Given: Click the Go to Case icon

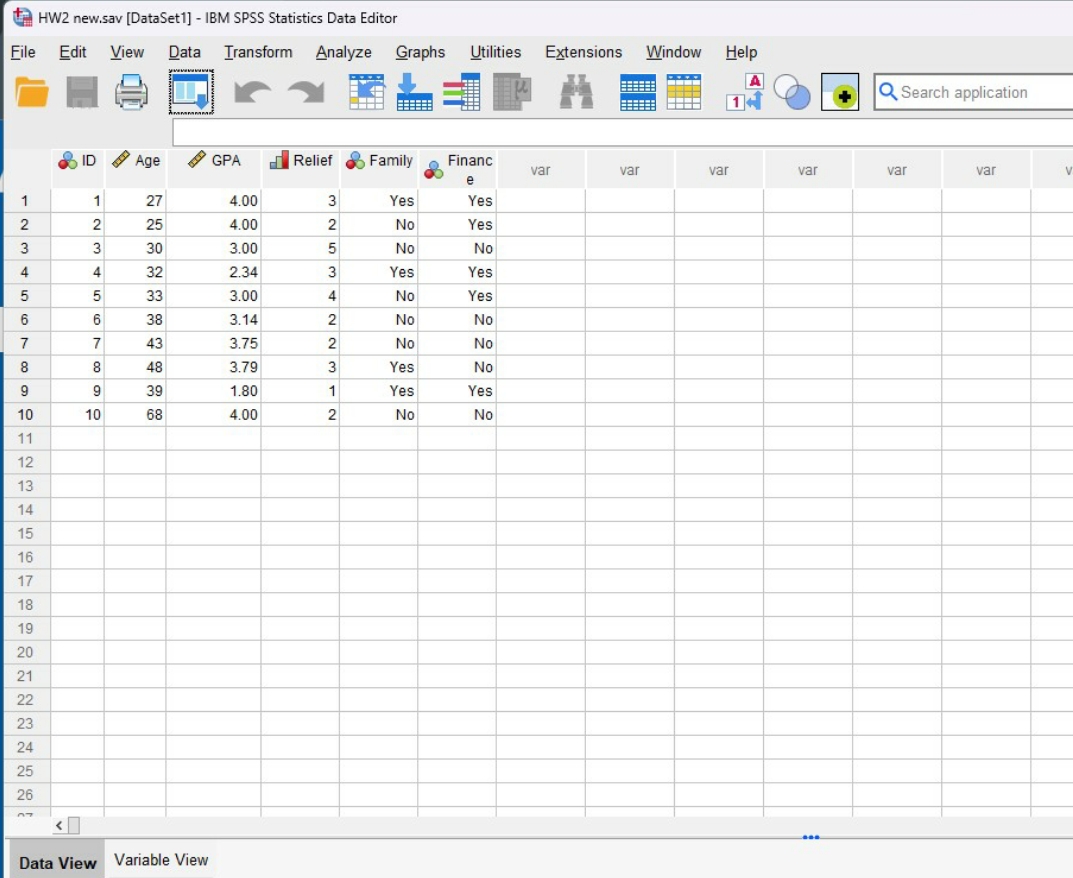Looking at the screenshot, I should pyautogui.click(x=367, y=92).
